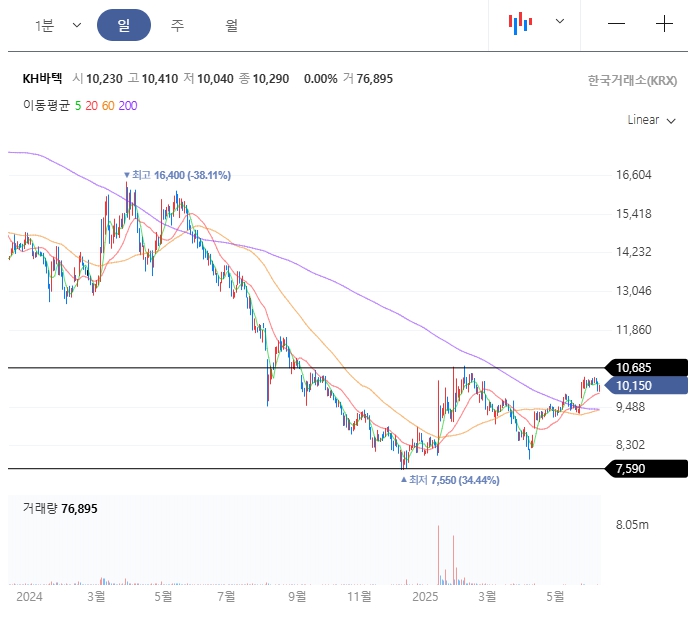This screenshot has height=624, width=694.
Task: Expand the chart type dropdown arrow
Action: tap(560, 21)
